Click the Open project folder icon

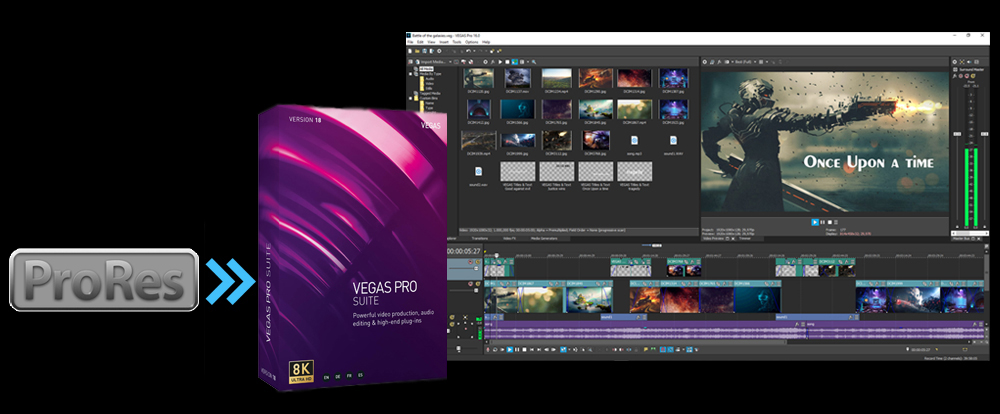pos(417,51)
